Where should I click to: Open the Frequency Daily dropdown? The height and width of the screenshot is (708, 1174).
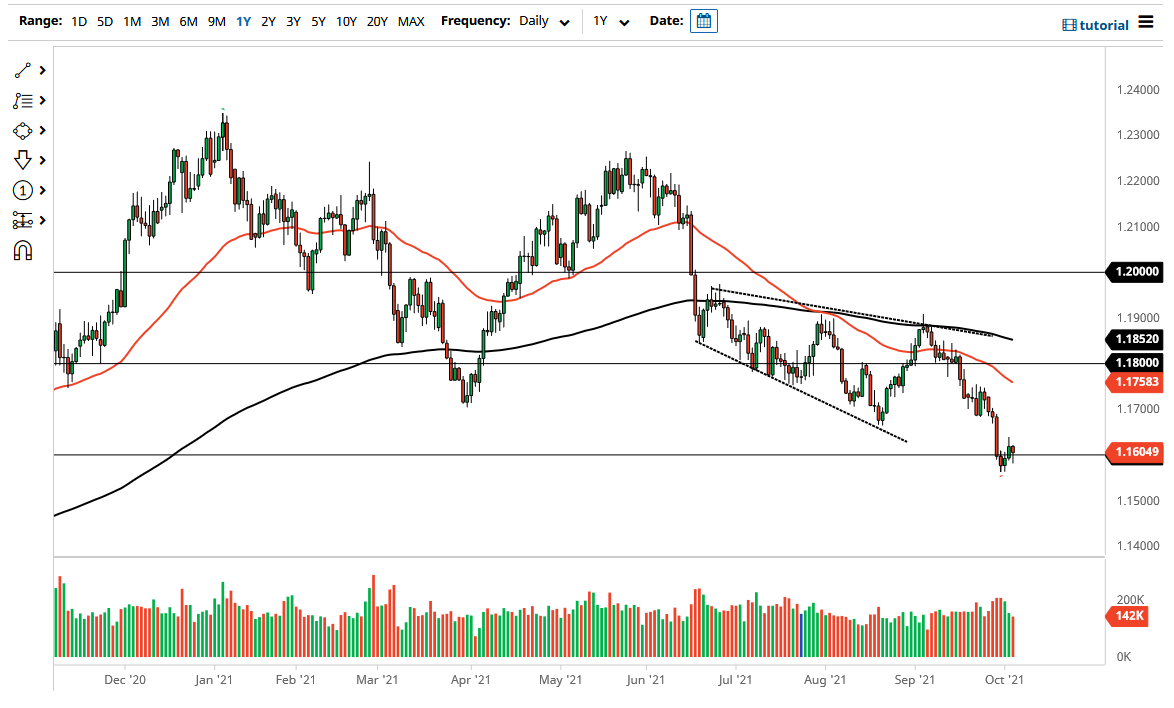544,21
